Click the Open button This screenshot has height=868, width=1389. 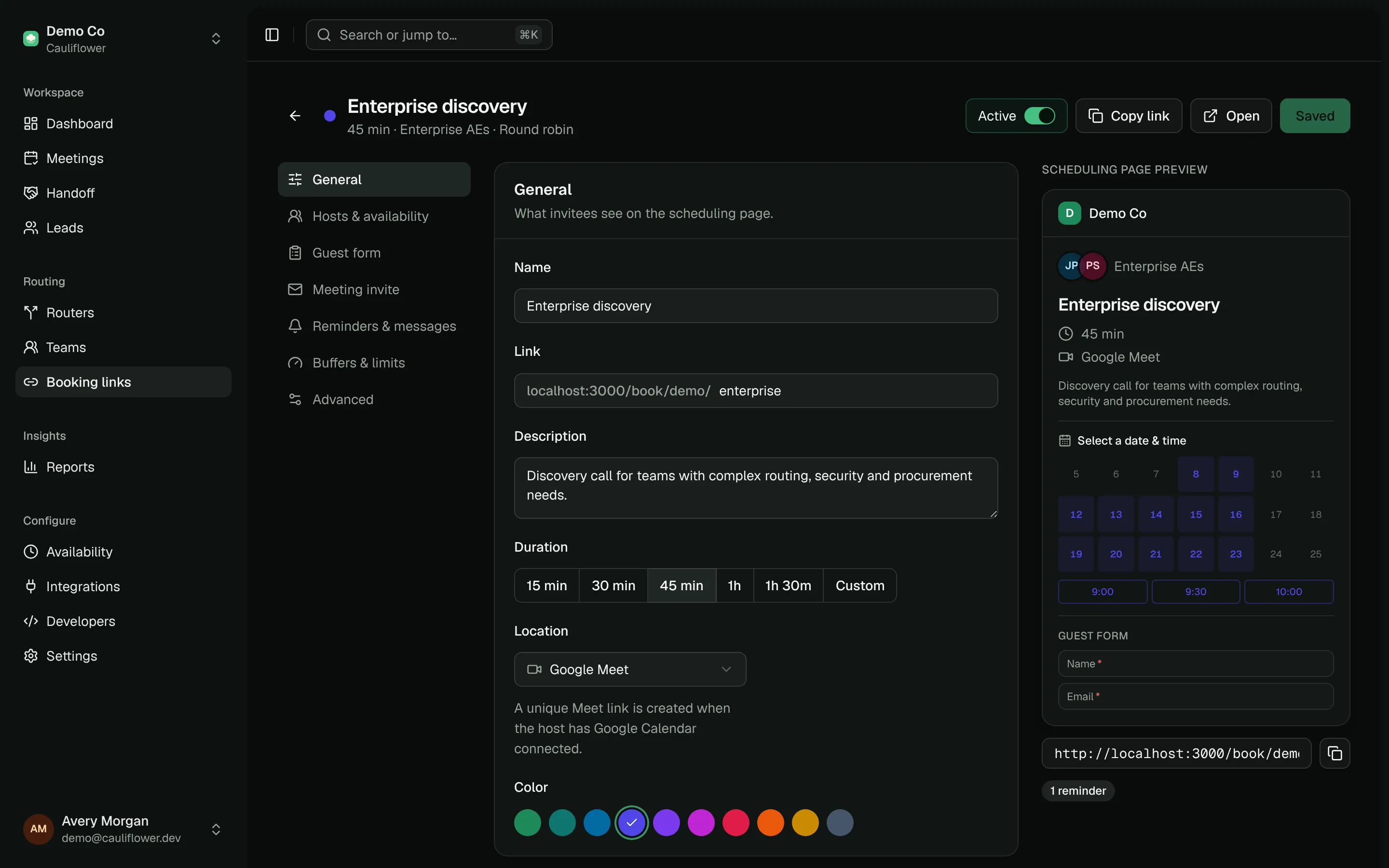1231,116
